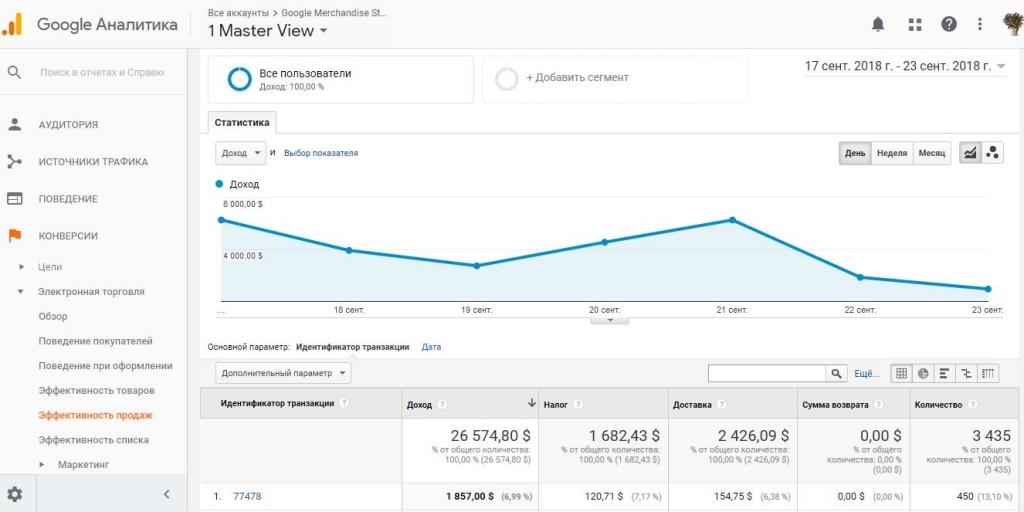This screenshot has width=1024, height=512.
Task: Open the Эффективность товаров report
Action: pos(97,391)
